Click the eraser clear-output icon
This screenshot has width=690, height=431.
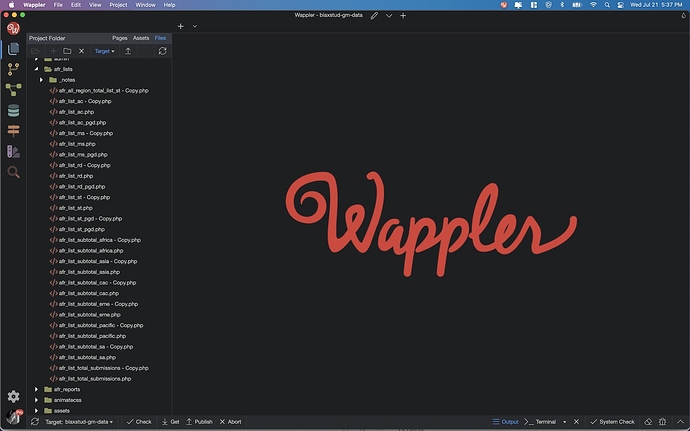[x=648, y=422]
